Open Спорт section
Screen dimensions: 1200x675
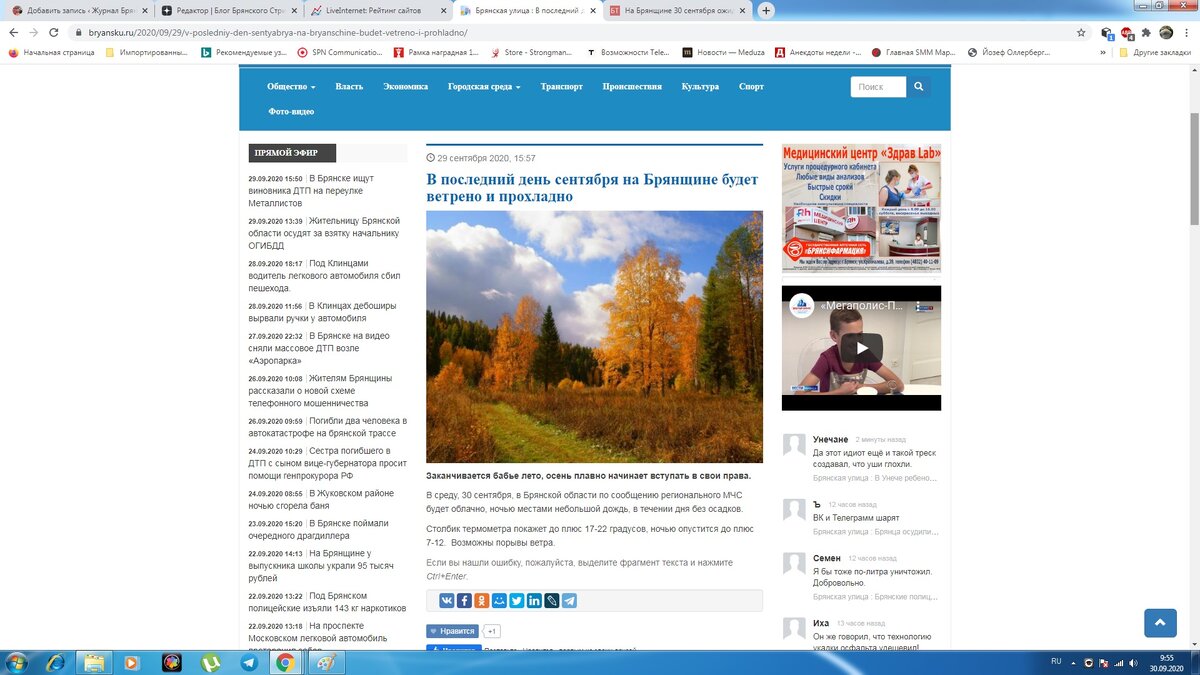click(751, 87)
